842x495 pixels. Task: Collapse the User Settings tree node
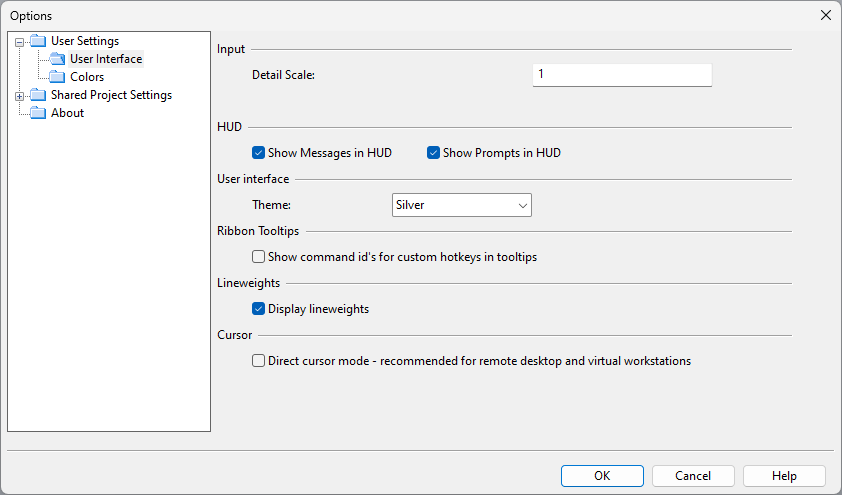coord(19,42)
